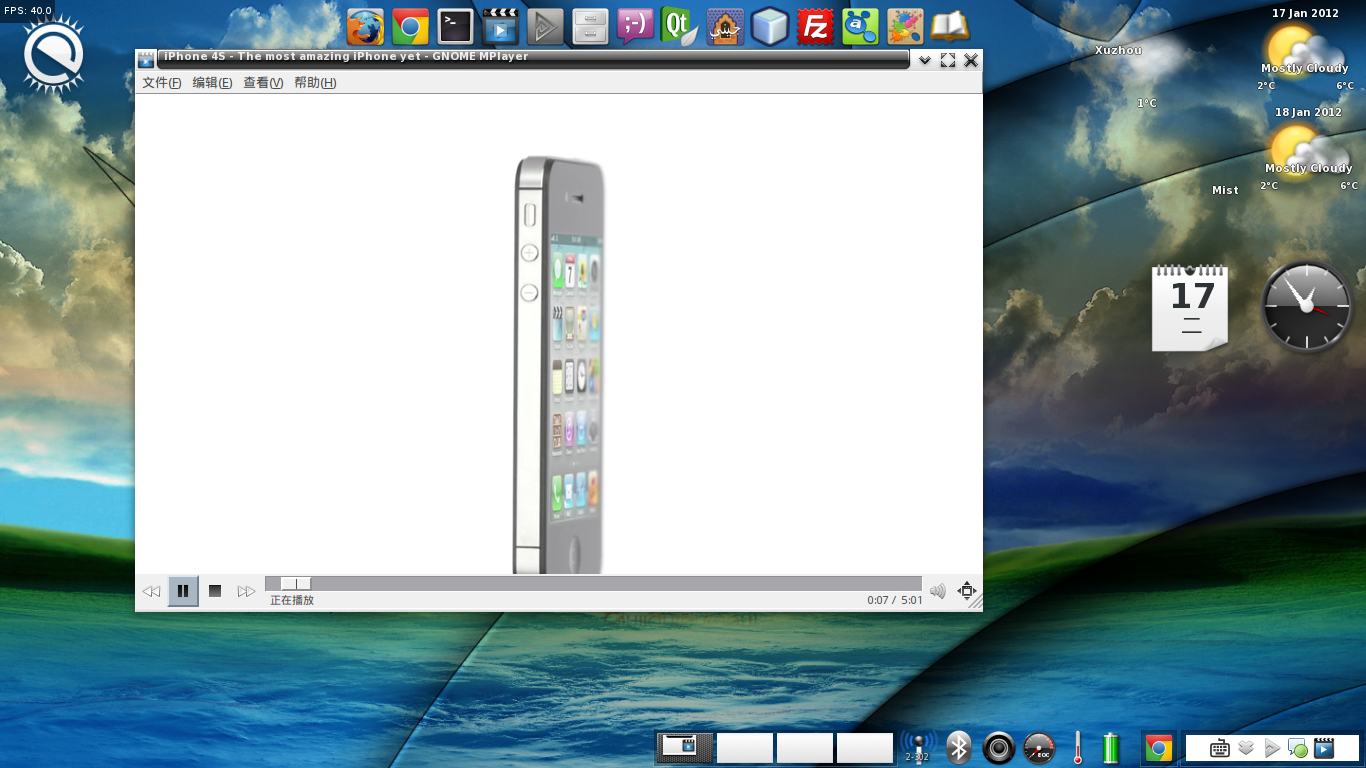Open the 文件(F) menu

[x=162, y=83]
